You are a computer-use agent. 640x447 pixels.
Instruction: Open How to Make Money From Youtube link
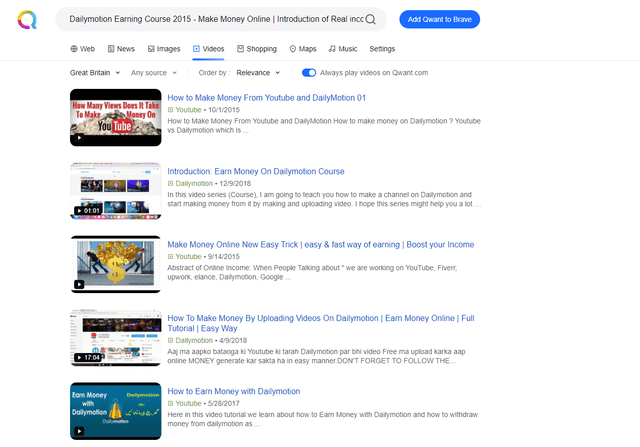pos(267,98)
